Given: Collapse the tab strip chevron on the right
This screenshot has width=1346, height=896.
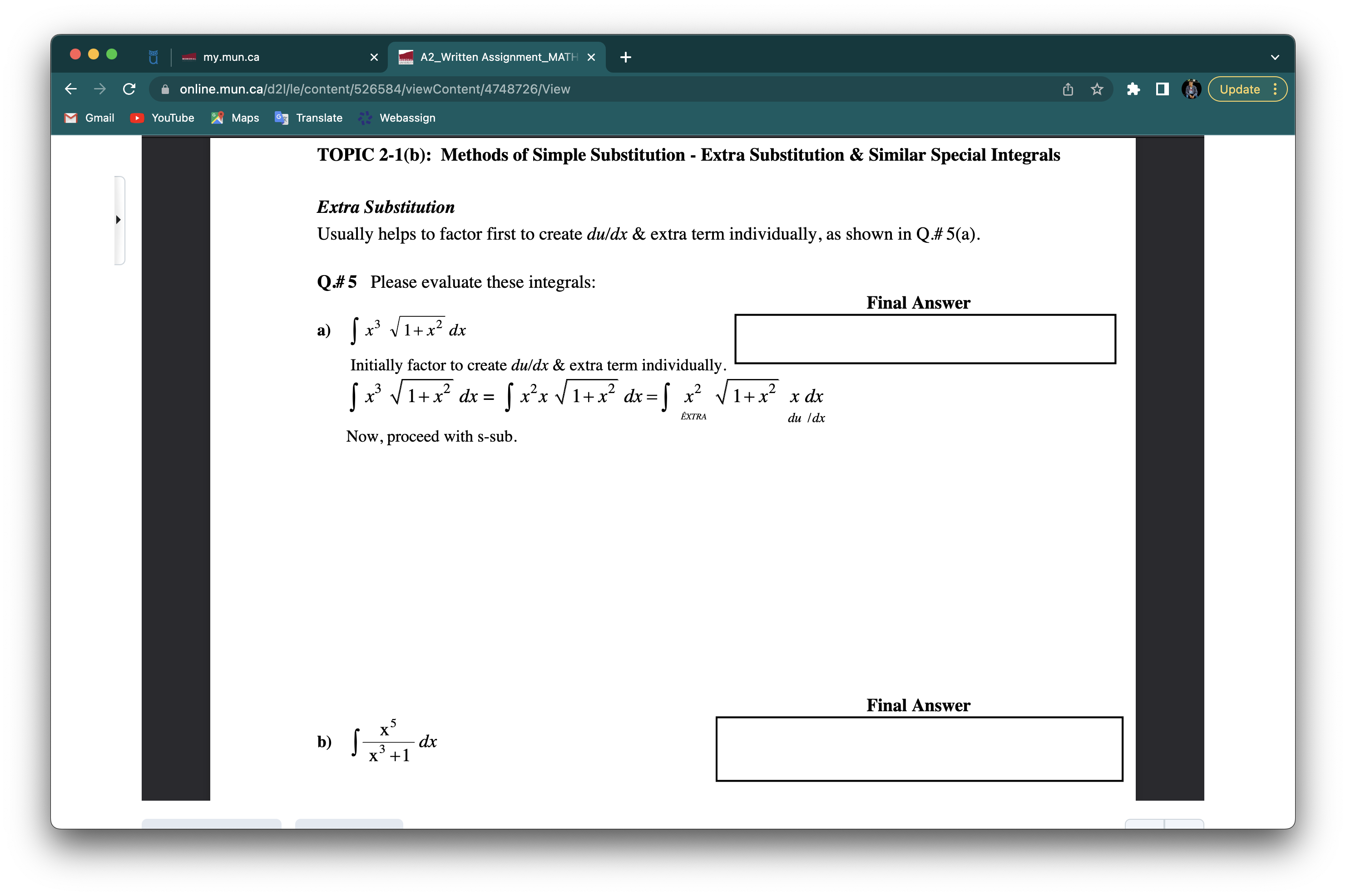Looking at the screenshot, I should click(1275, 57).
